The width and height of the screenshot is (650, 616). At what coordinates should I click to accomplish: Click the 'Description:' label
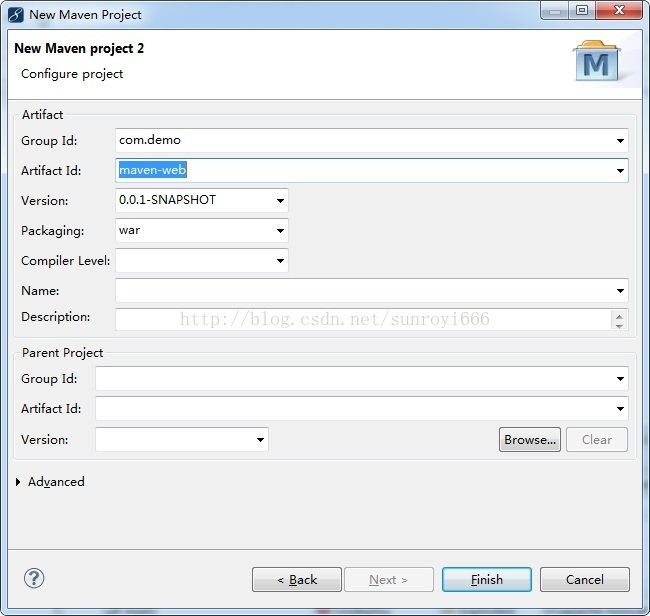56,317
